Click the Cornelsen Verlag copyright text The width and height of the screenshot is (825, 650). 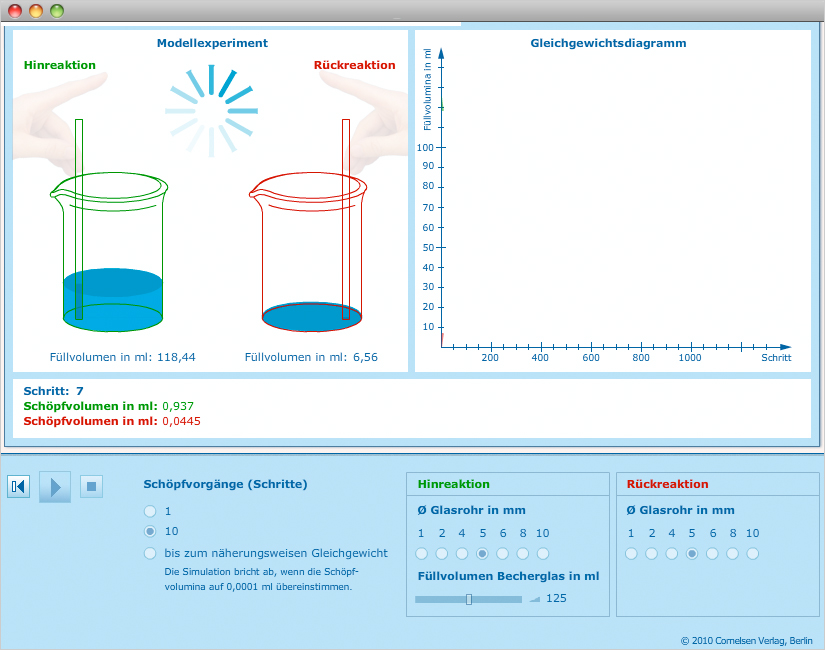coord(746,640)
